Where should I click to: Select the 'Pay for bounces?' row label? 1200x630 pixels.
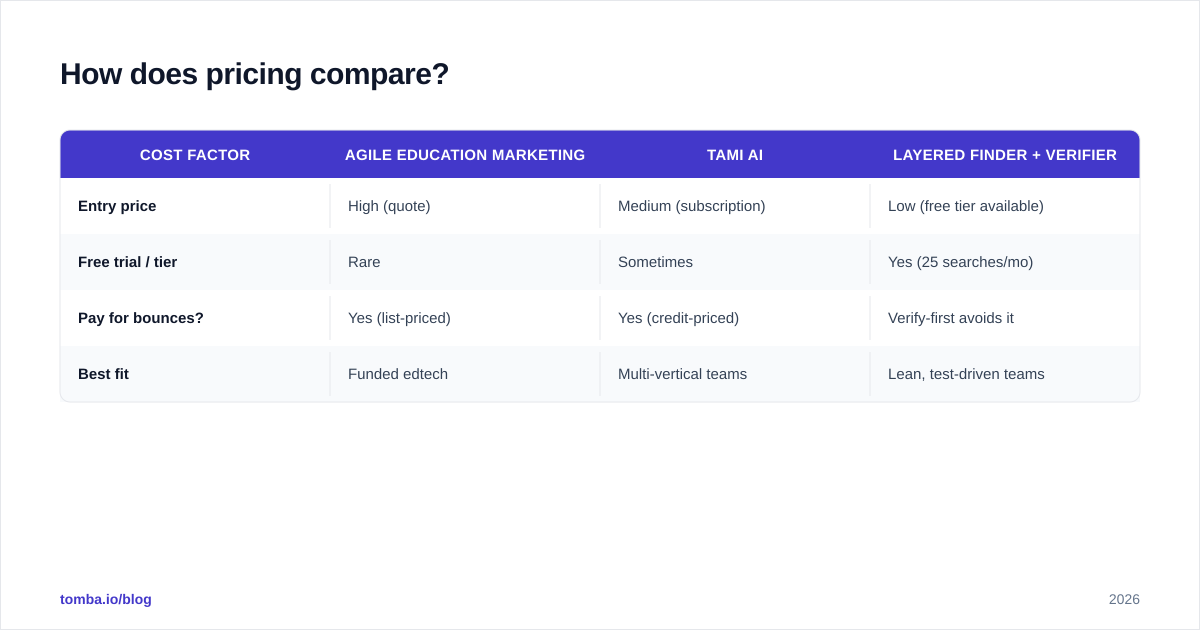pos(141,318)
